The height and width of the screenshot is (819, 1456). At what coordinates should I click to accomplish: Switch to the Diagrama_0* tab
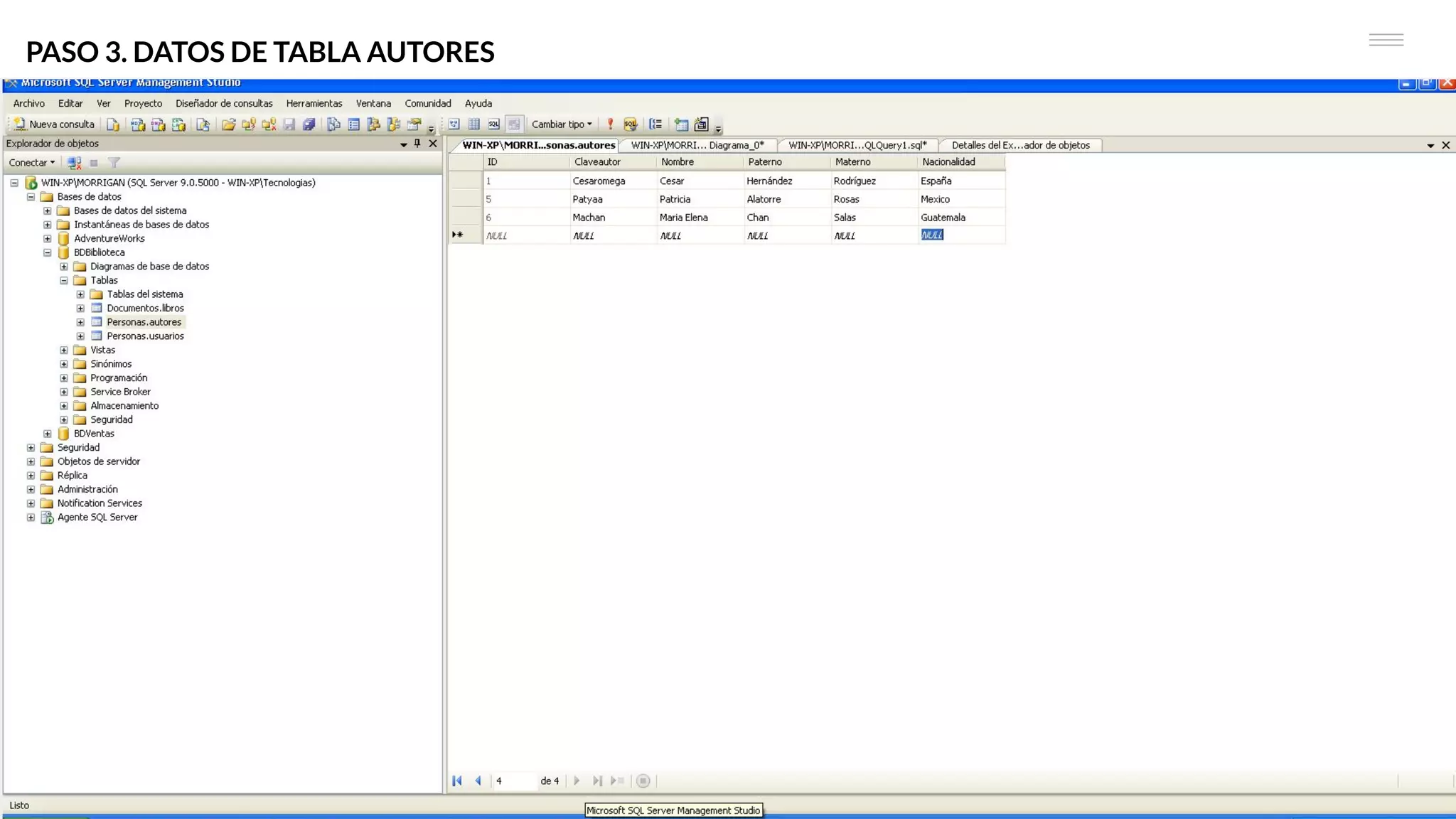pos(697,145)
